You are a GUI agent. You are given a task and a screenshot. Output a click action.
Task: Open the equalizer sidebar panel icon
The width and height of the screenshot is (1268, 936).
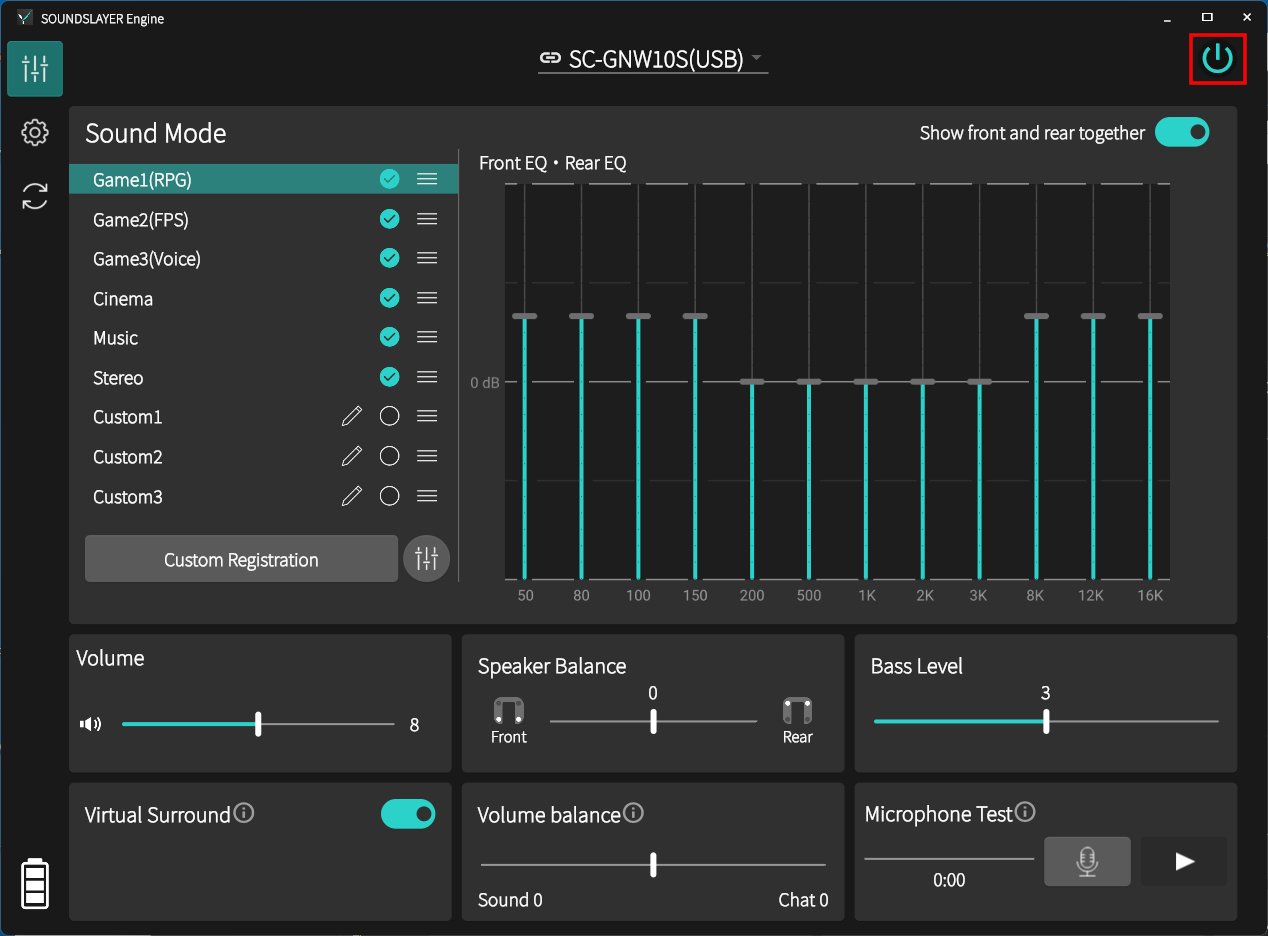[35, 69]
